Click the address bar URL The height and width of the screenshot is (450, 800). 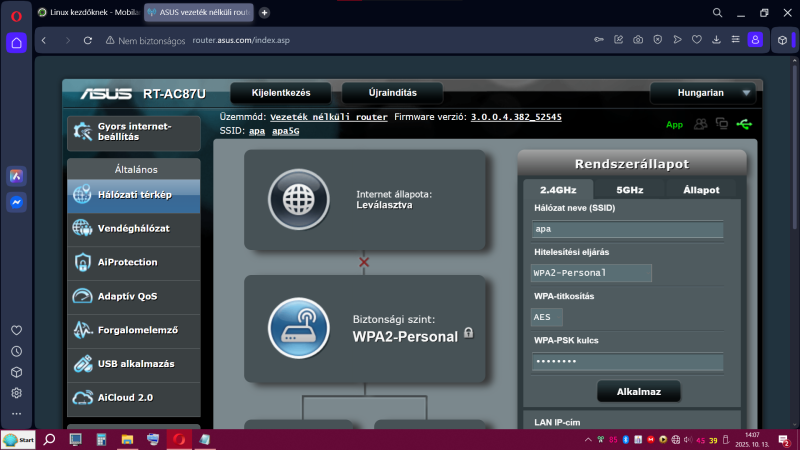tap(241, 40)
